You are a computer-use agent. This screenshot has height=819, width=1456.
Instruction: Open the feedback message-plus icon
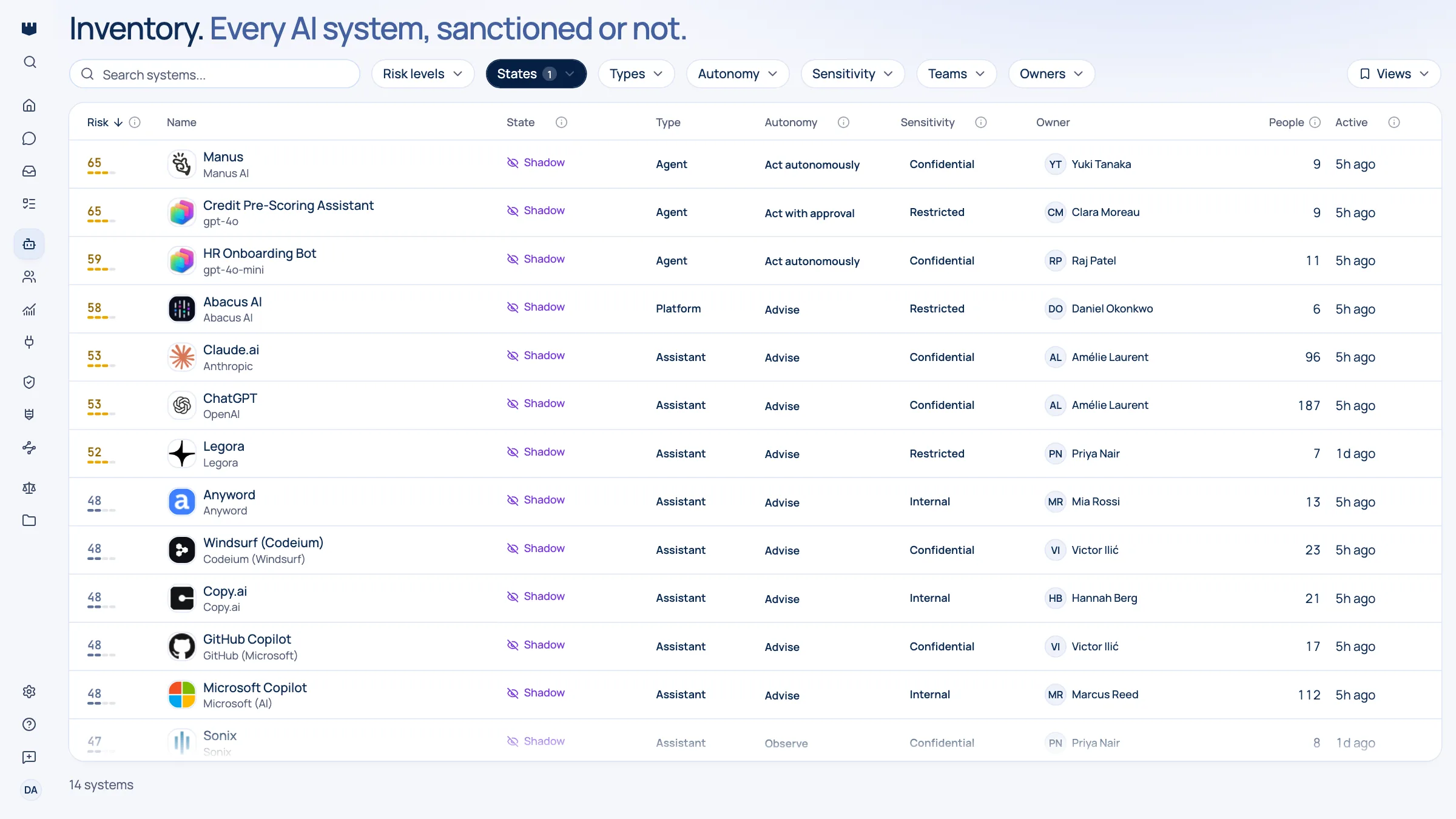pyautogui.click(x=29, y=757)
